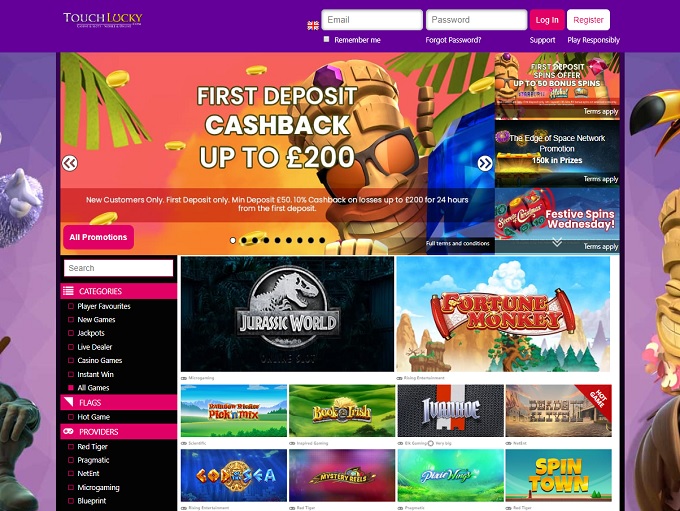Screen dimensions: 680x511
Task: Check the Red Tiger provider filter
Action: [71, 446]
